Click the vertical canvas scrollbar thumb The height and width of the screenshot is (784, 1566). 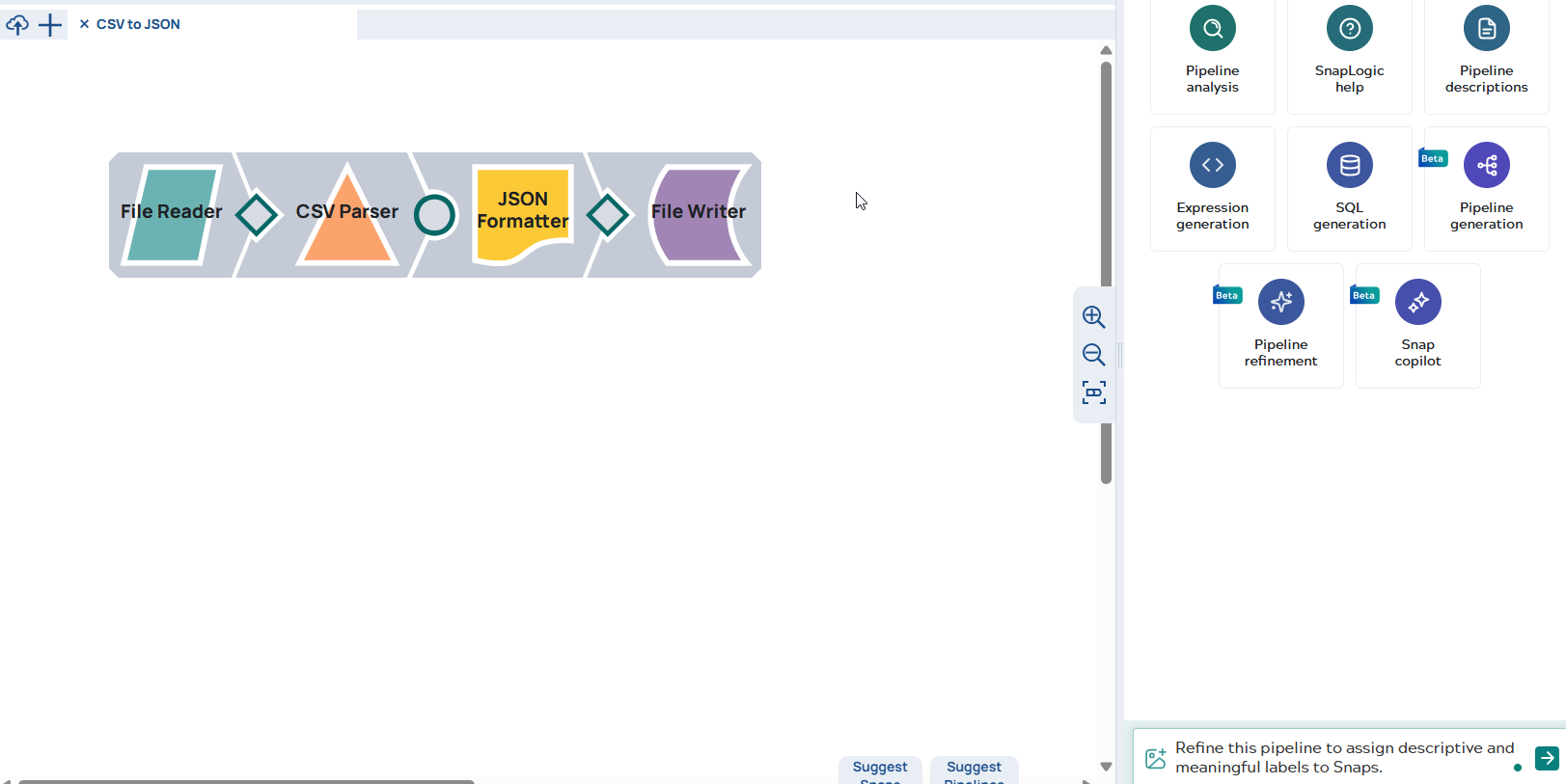point(1106,272)
